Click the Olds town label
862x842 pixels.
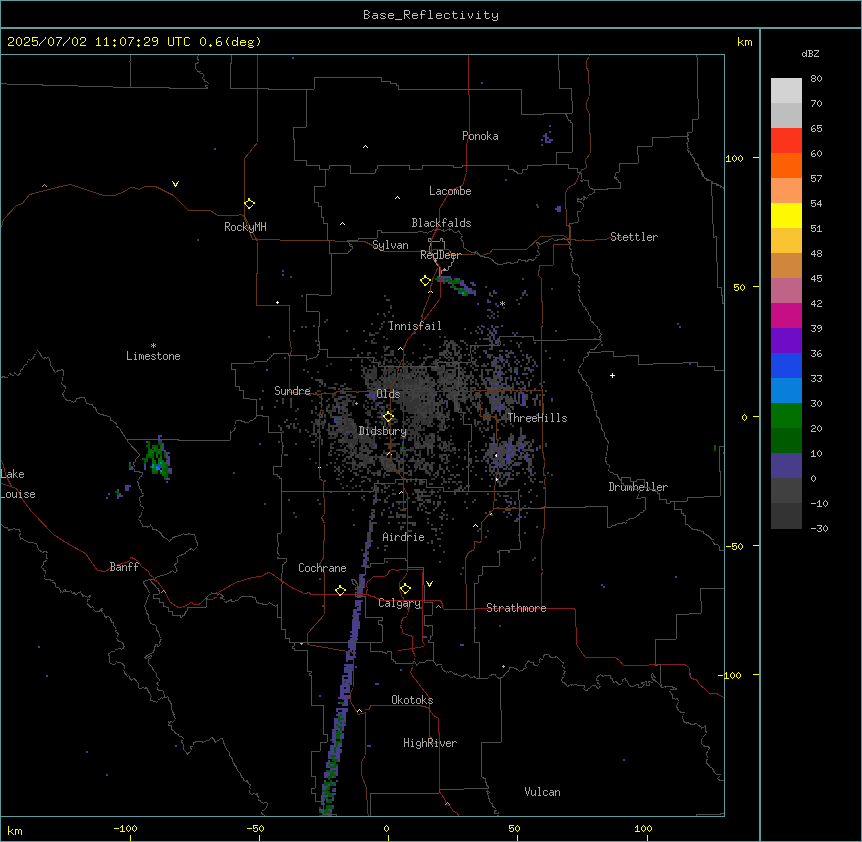click(388, 394)
